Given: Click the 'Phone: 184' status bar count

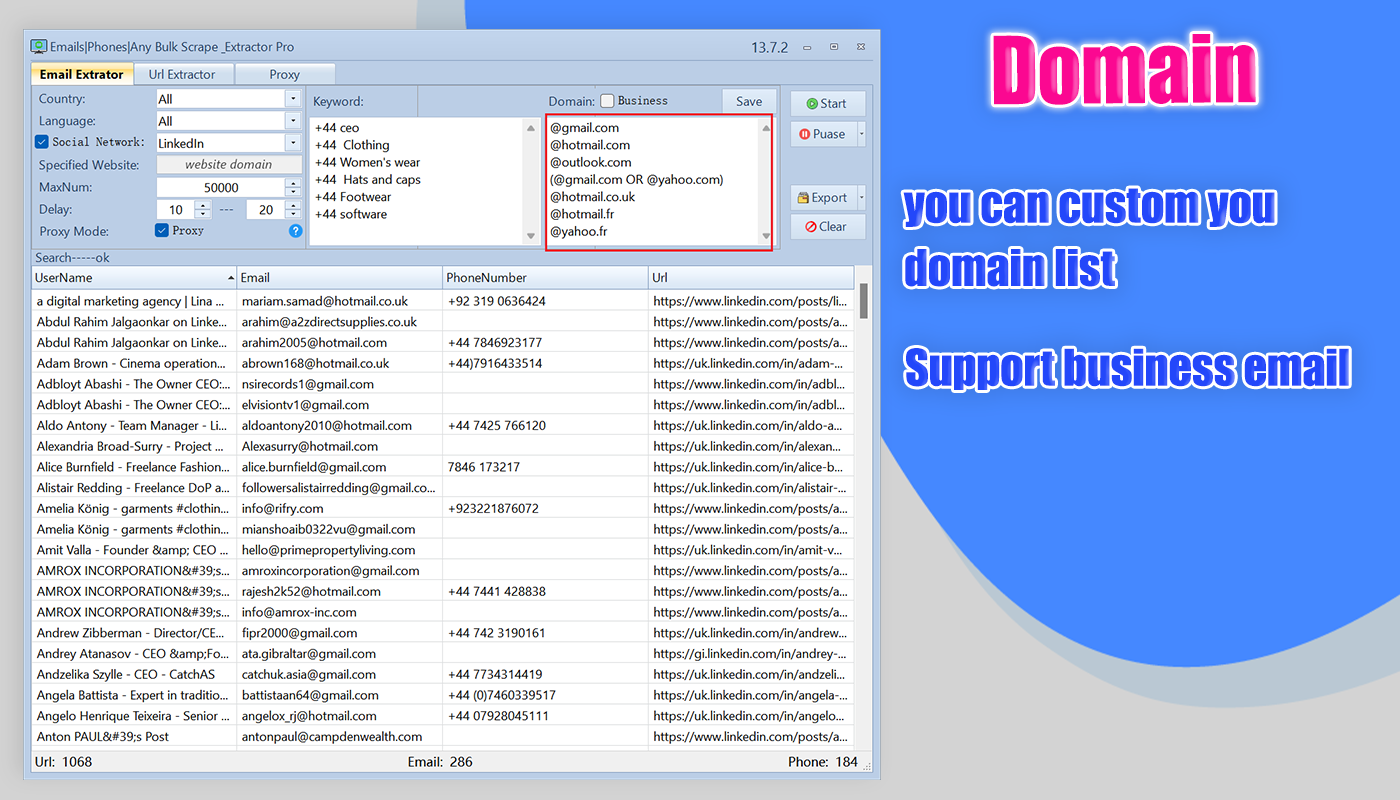Looking at the screenshot, I should (823, 762).
